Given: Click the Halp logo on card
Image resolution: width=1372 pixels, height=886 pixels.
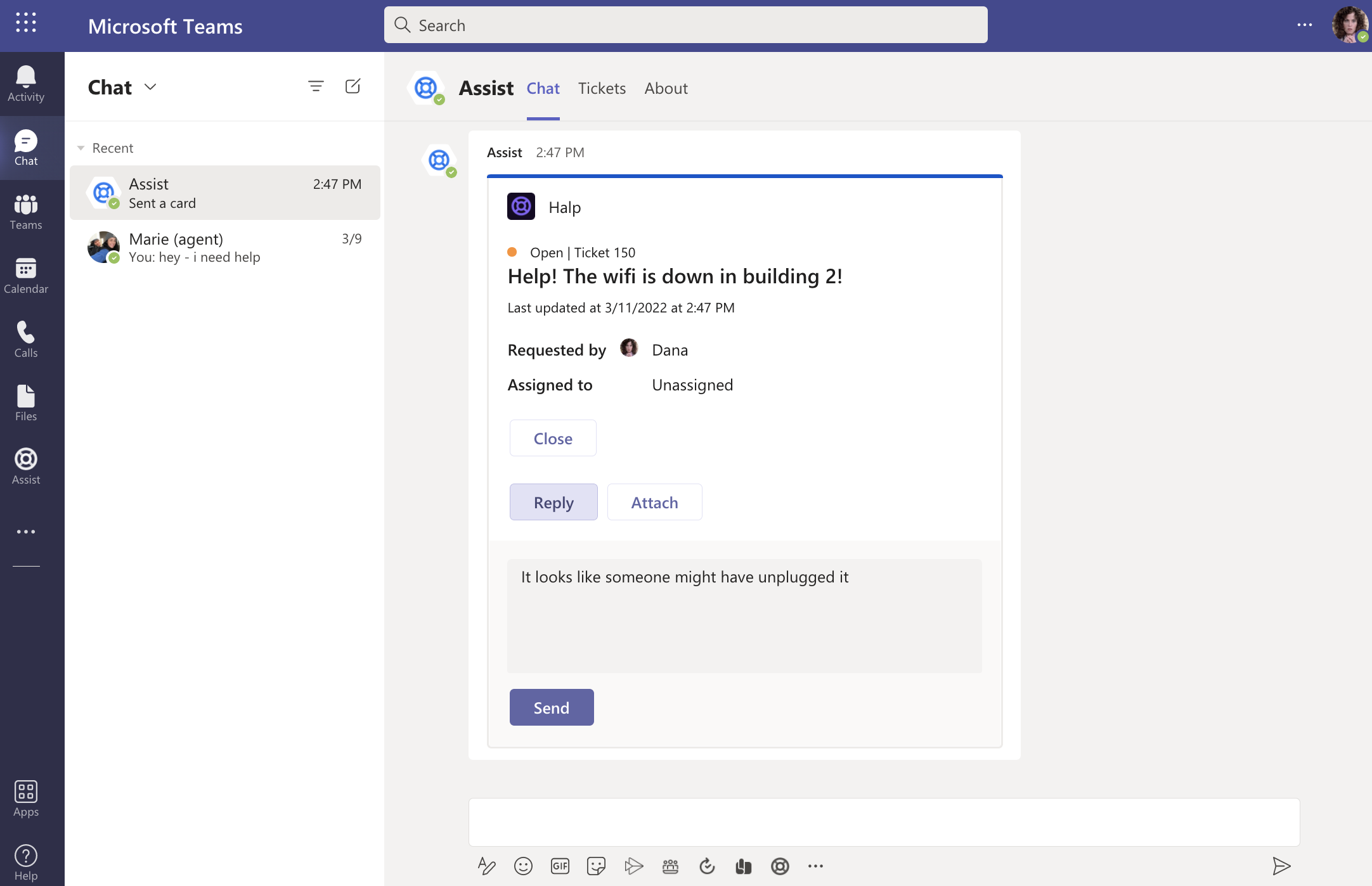Looking at the screenshot, I should (x=521, y=207).
